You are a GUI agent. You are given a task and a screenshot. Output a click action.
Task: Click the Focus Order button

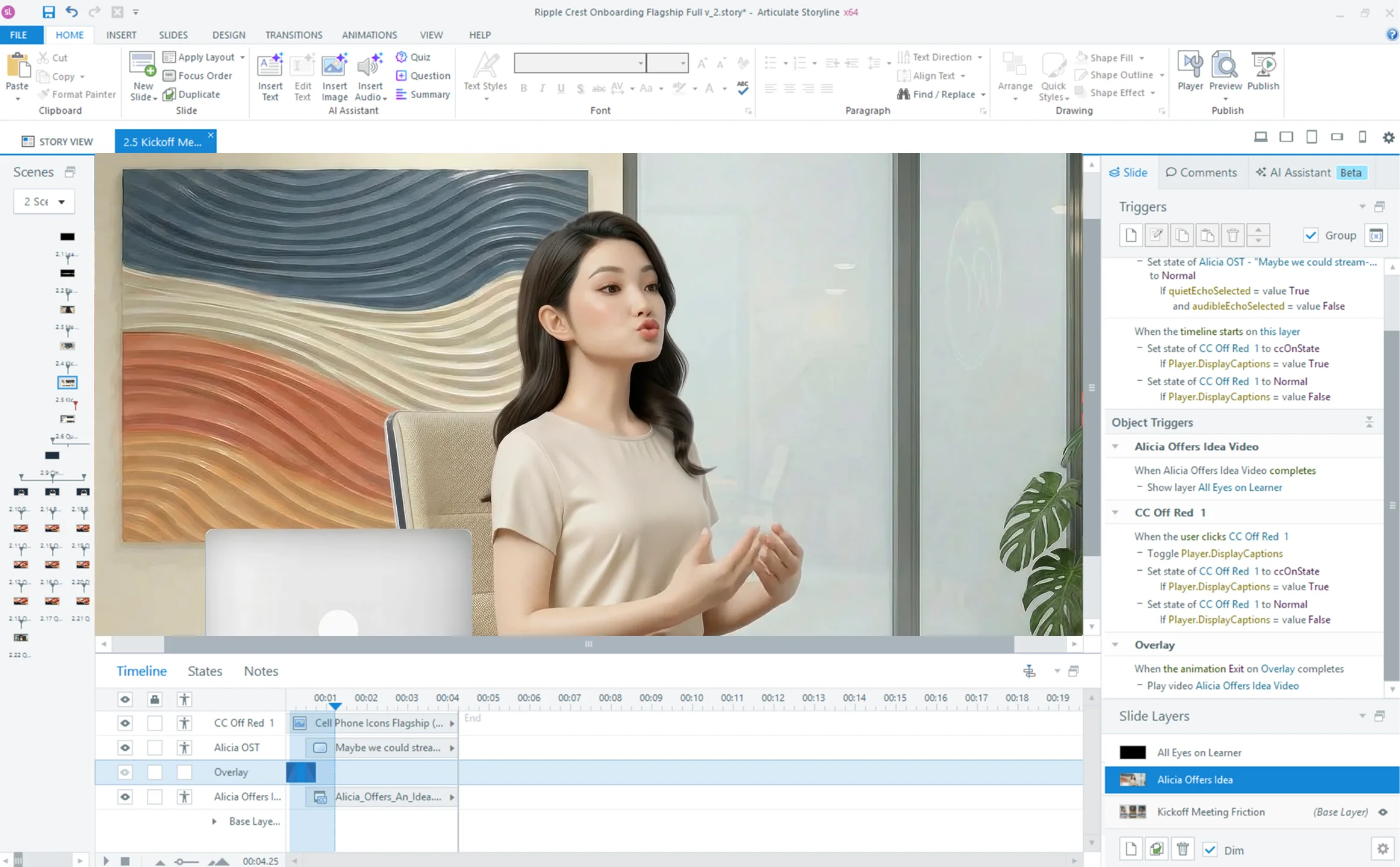[x=198, y=75]
